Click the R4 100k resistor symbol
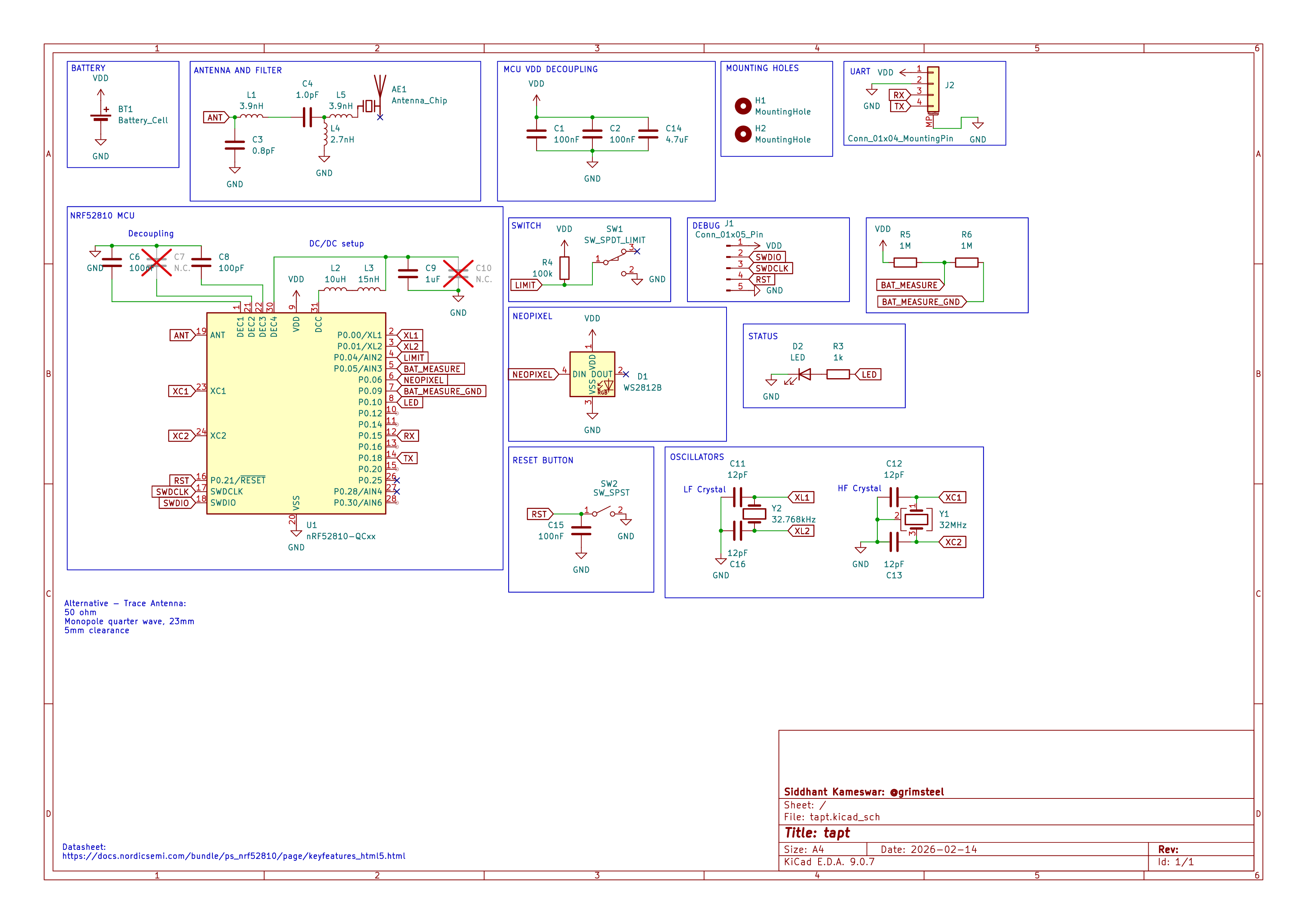This screenshot has width=1307, height=924. [x=564, y=268]
